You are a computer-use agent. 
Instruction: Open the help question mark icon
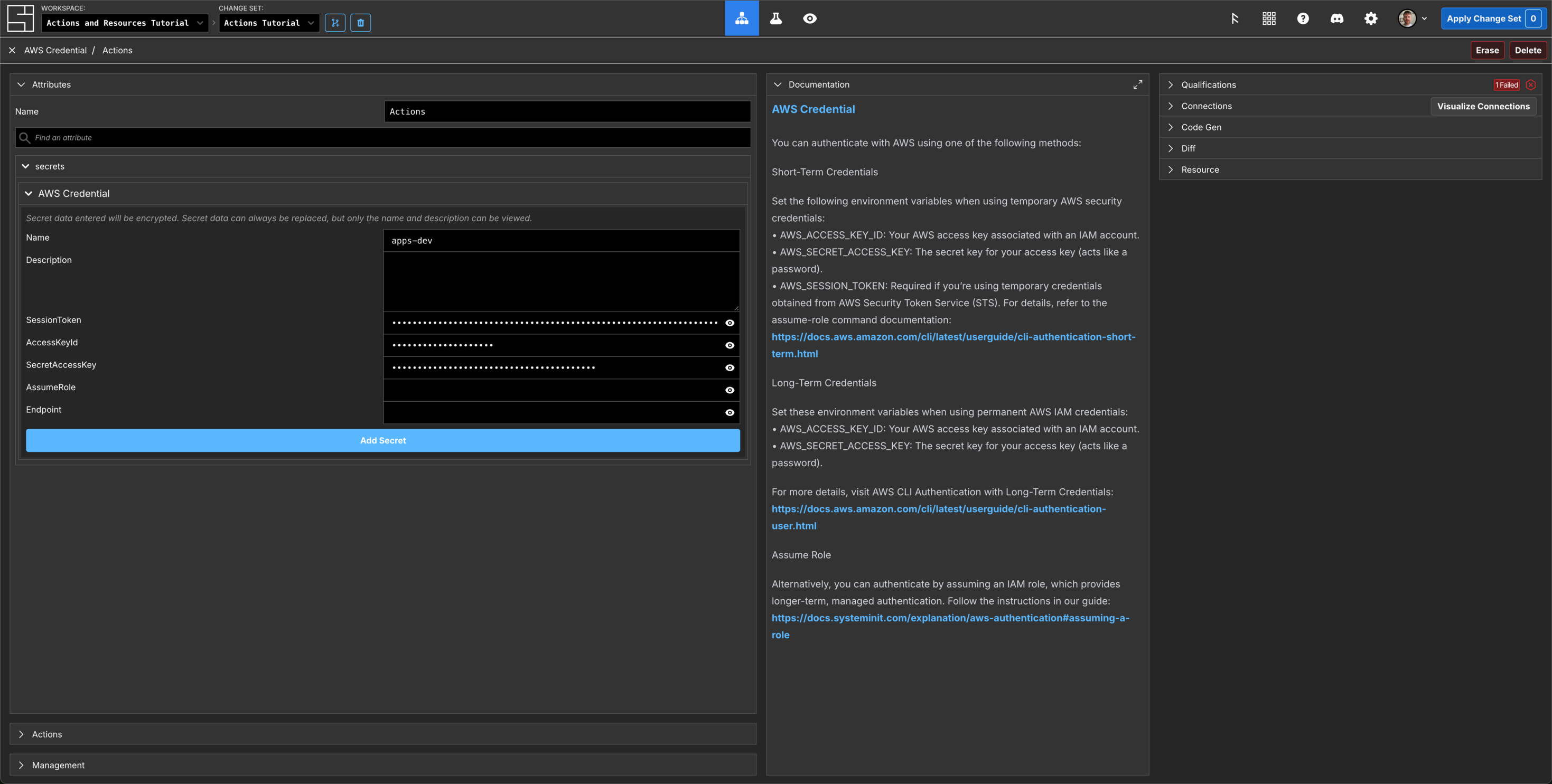pyautogui.click(x=1303, y=18)
